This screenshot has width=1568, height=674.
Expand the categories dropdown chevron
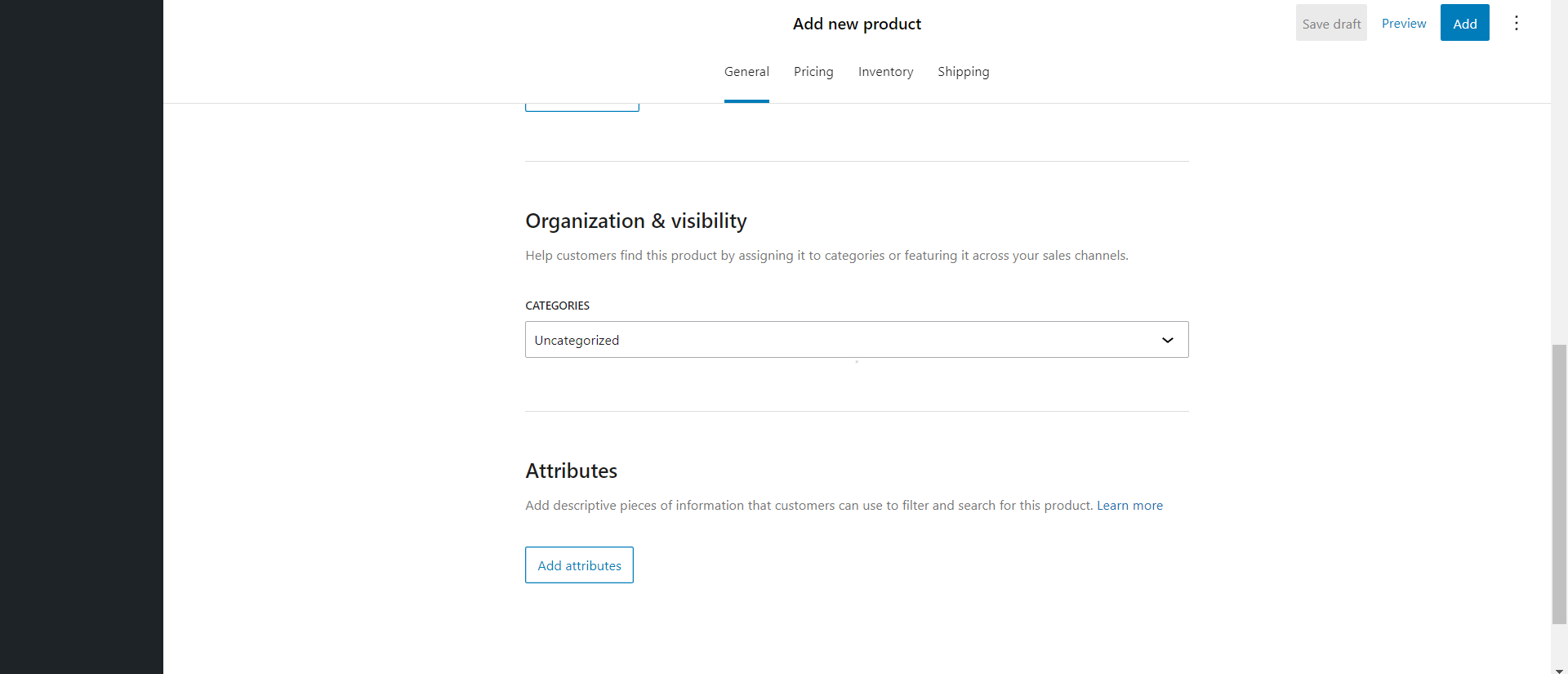[x=1167, y=340]
